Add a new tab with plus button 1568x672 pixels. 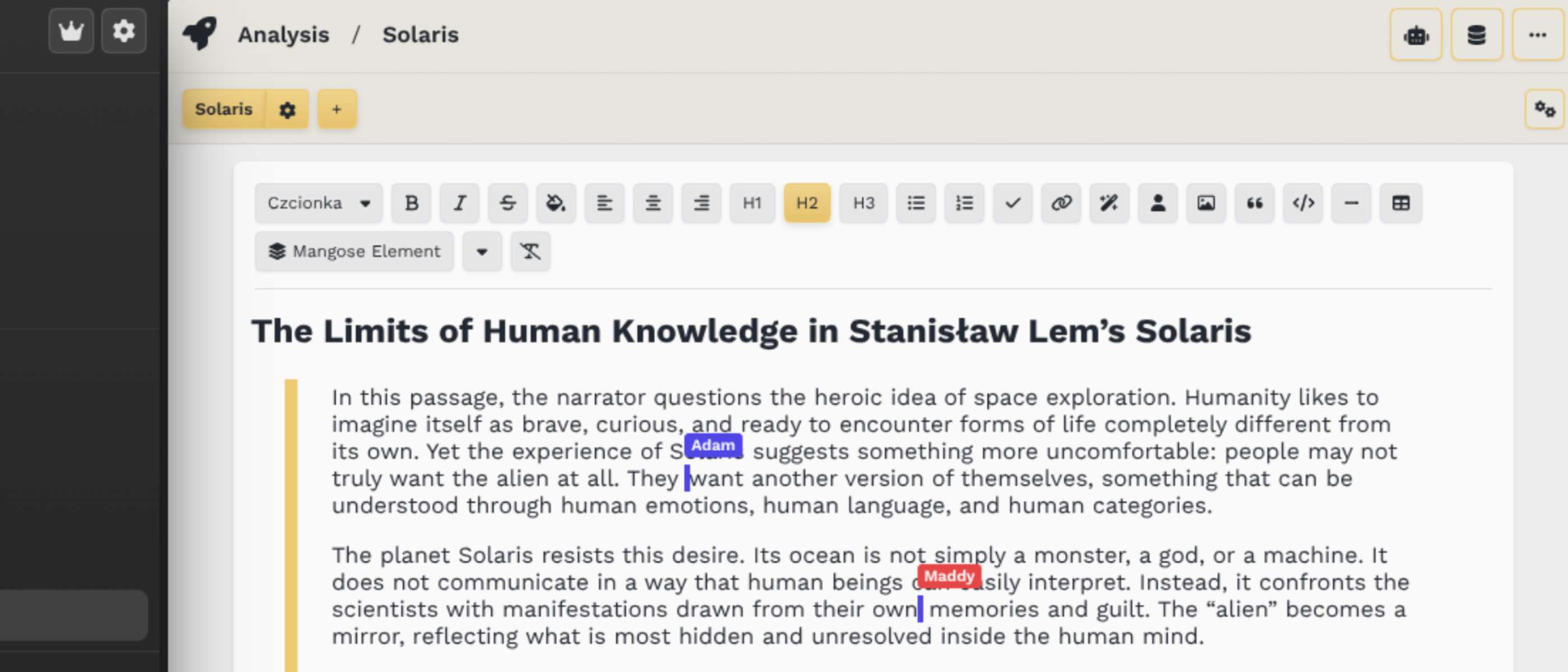click(x=337, y=110)
